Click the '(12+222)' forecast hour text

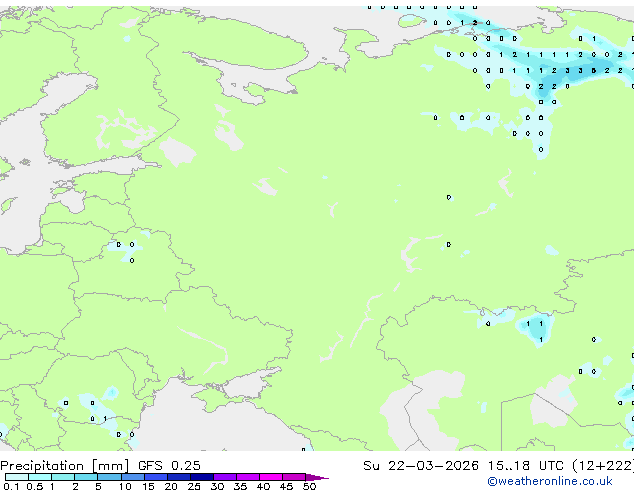[603, 466]
